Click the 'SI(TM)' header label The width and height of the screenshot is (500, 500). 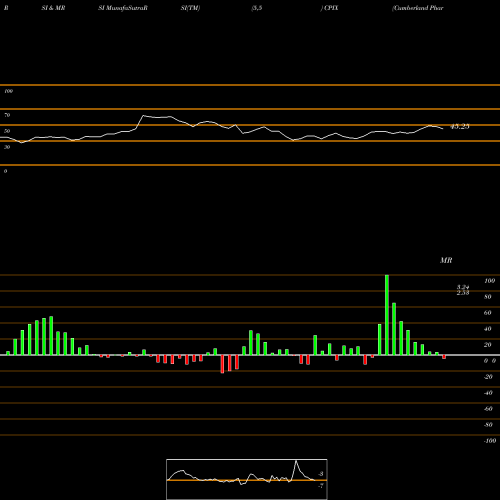(190, 8)
